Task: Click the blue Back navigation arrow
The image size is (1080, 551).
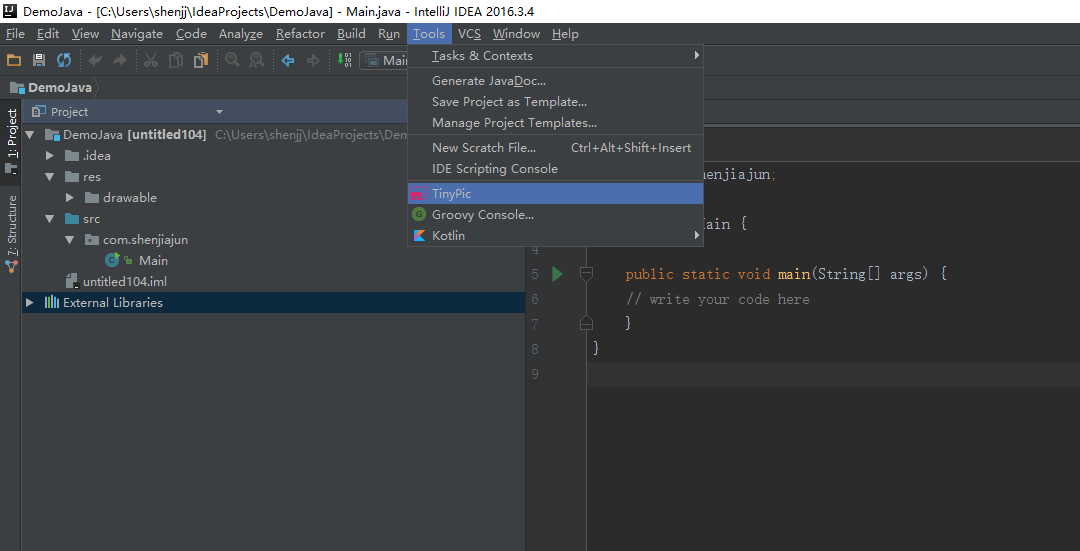Action: click(288, 61)
